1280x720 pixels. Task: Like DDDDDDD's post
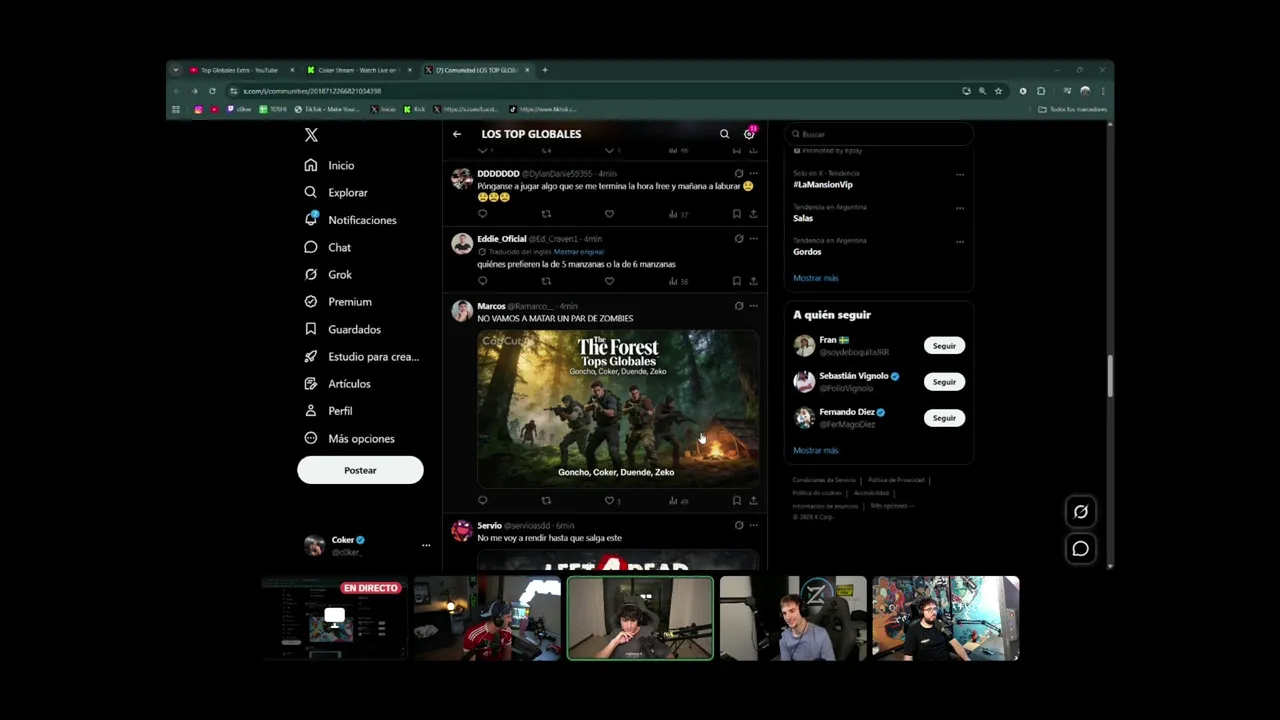(x=609, y=214)
